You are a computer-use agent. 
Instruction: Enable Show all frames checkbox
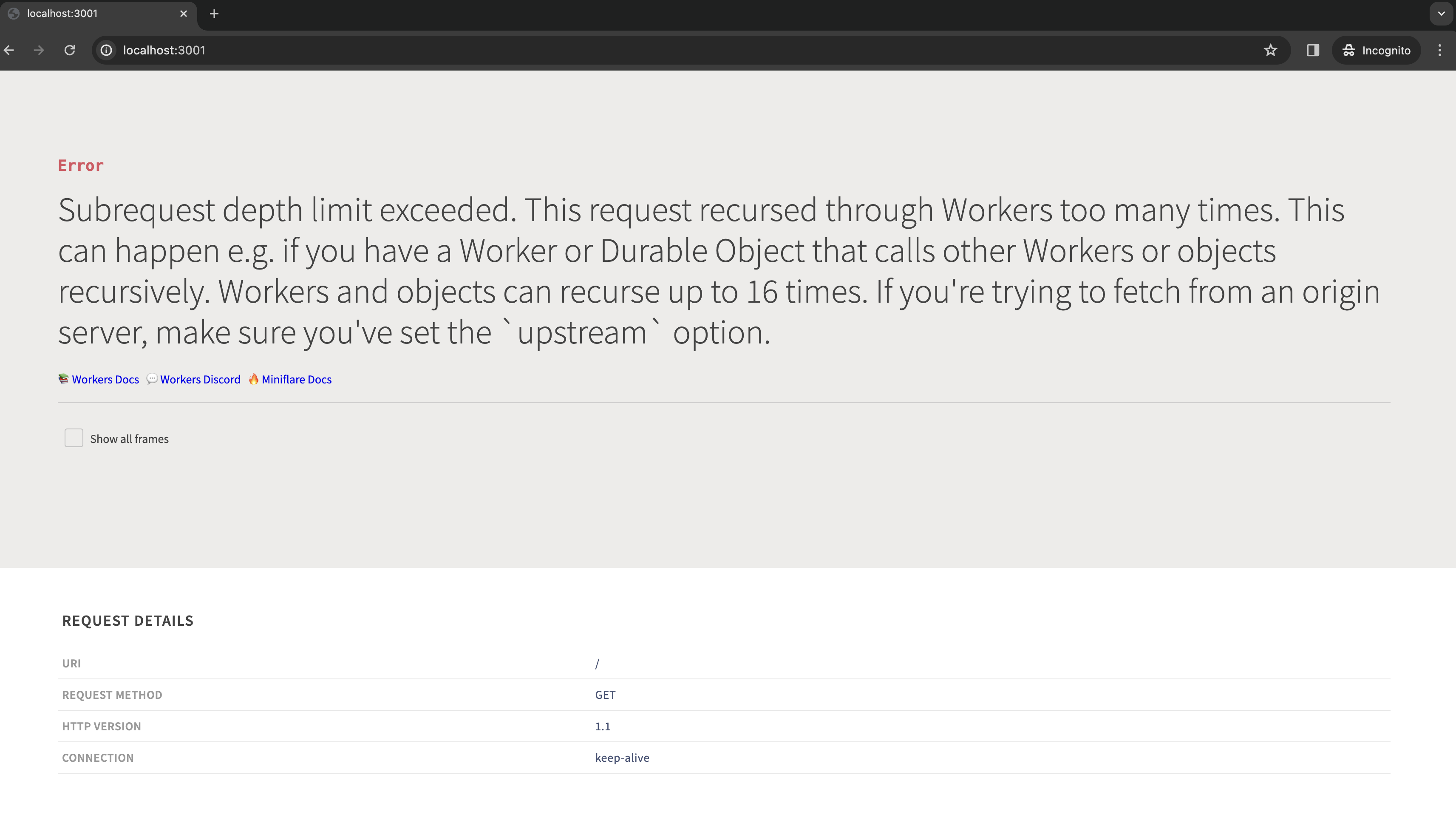74,438
